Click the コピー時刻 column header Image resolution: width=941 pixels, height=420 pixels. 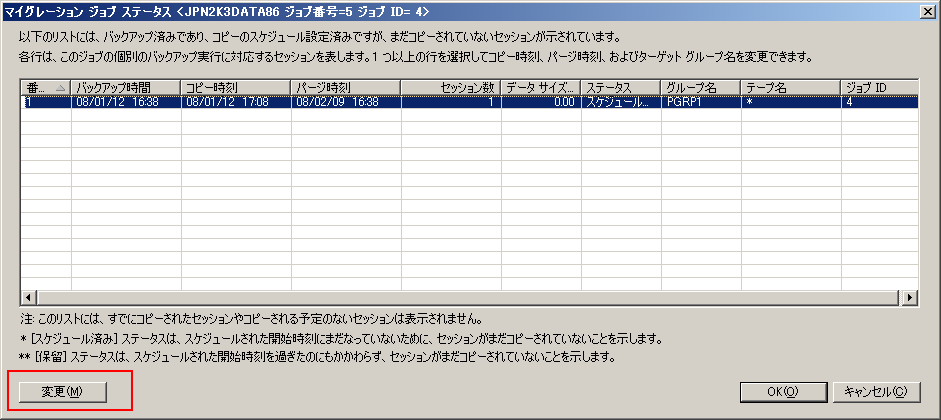pos(235,87)
